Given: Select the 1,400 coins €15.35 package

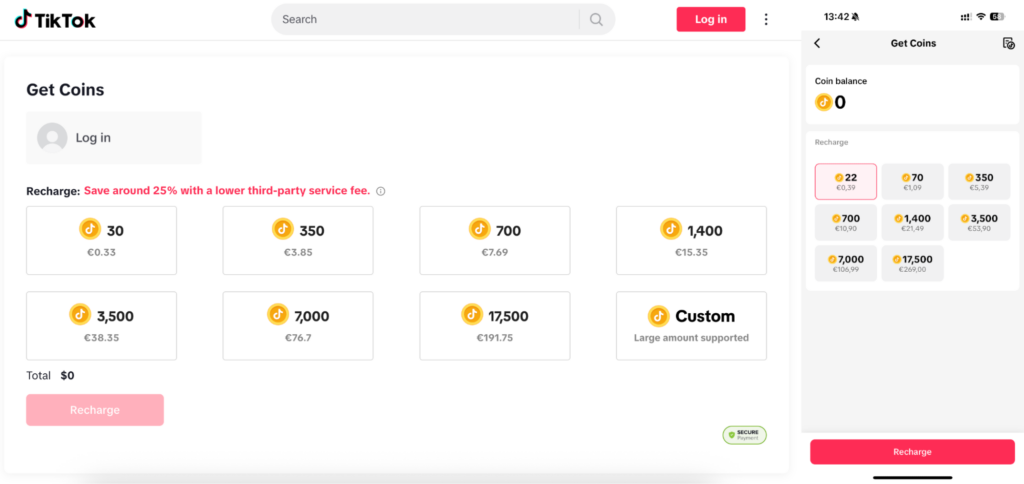Looking at the screenshot, I should (691, 240).
